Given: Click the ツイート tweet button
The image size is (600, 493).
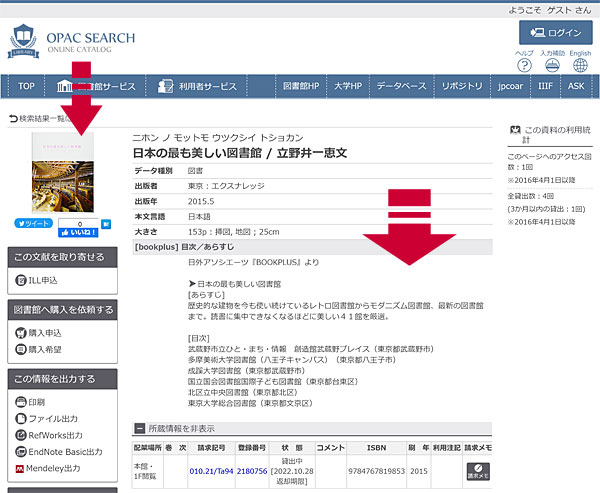Looking at the screenshot, I should 34,223.
